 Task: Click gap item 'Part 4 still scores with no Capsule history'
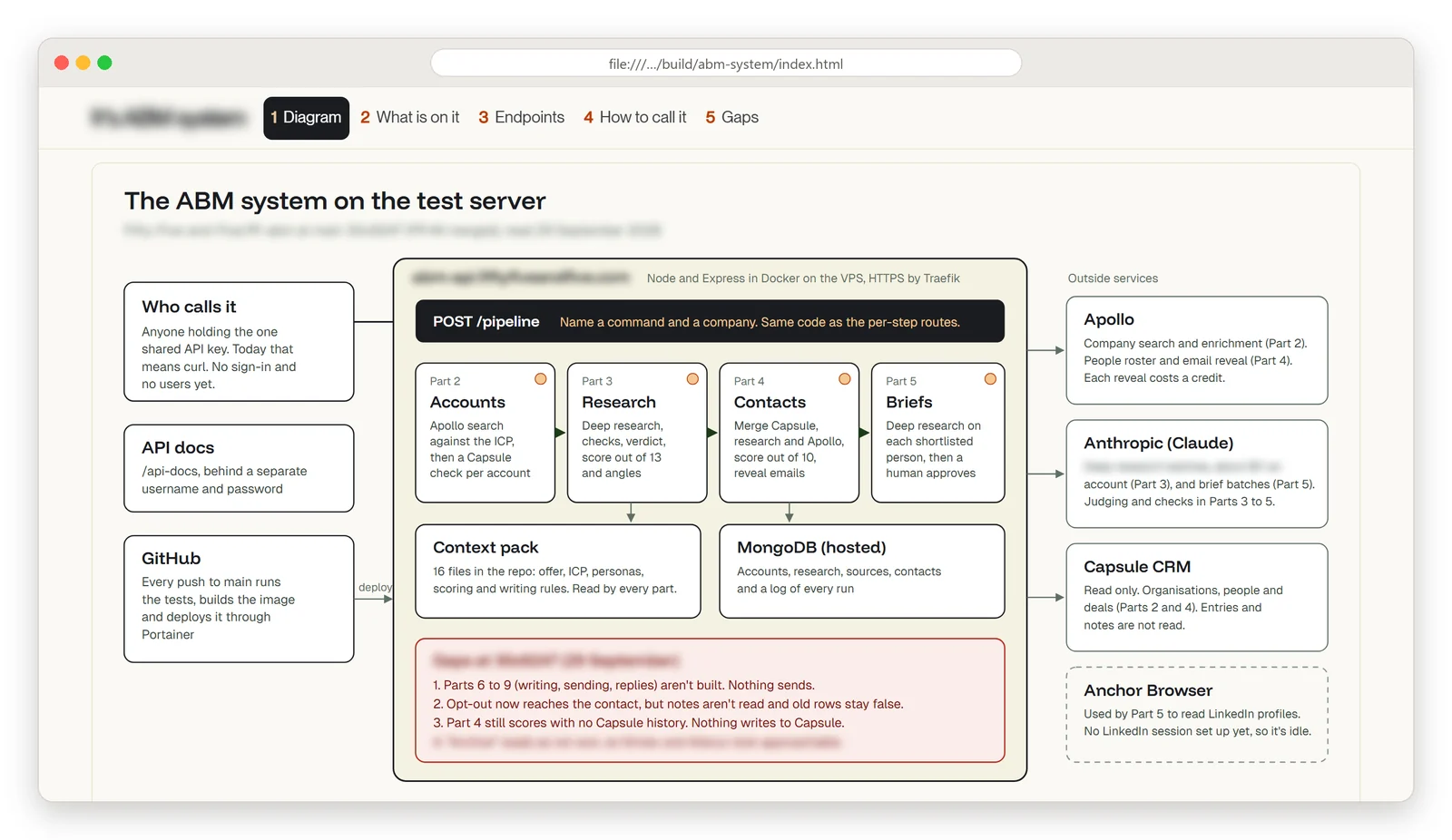point(638,723)
